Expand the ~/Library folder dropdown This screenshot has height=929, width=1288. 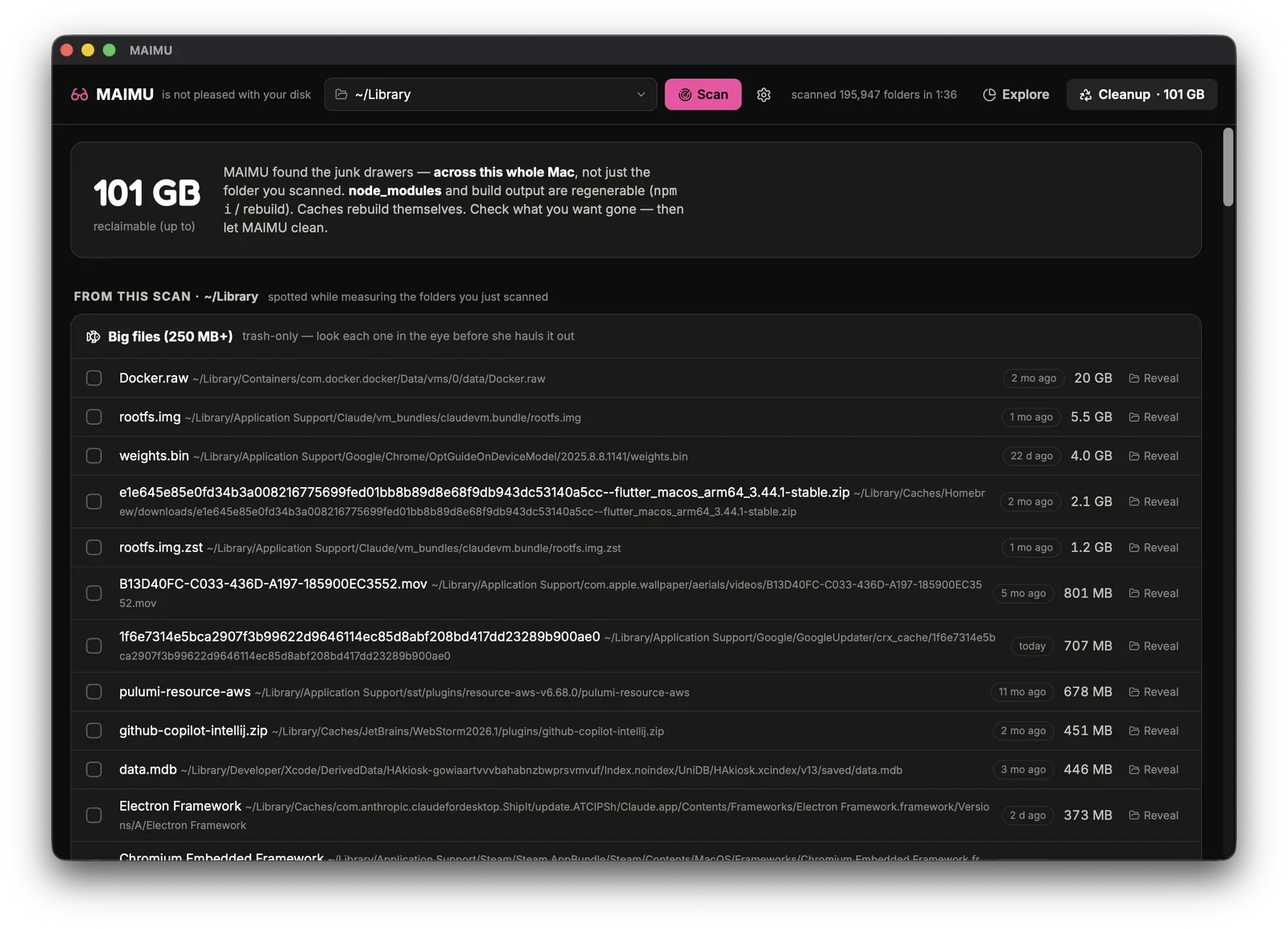click(491, 95)
